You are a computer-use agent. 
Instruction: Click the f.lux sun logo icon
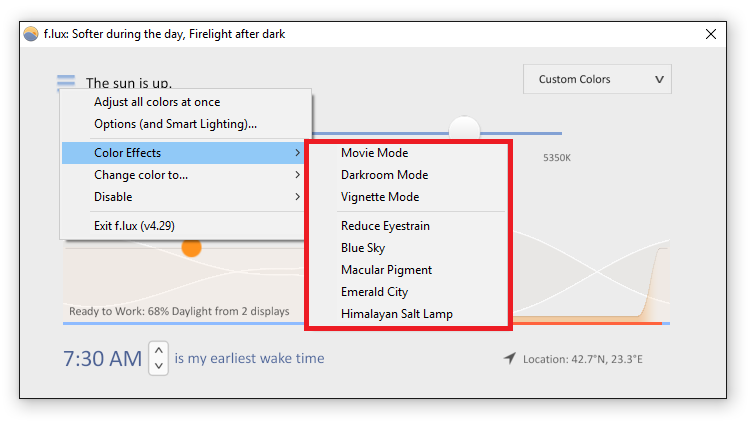[x=31, y=34]
